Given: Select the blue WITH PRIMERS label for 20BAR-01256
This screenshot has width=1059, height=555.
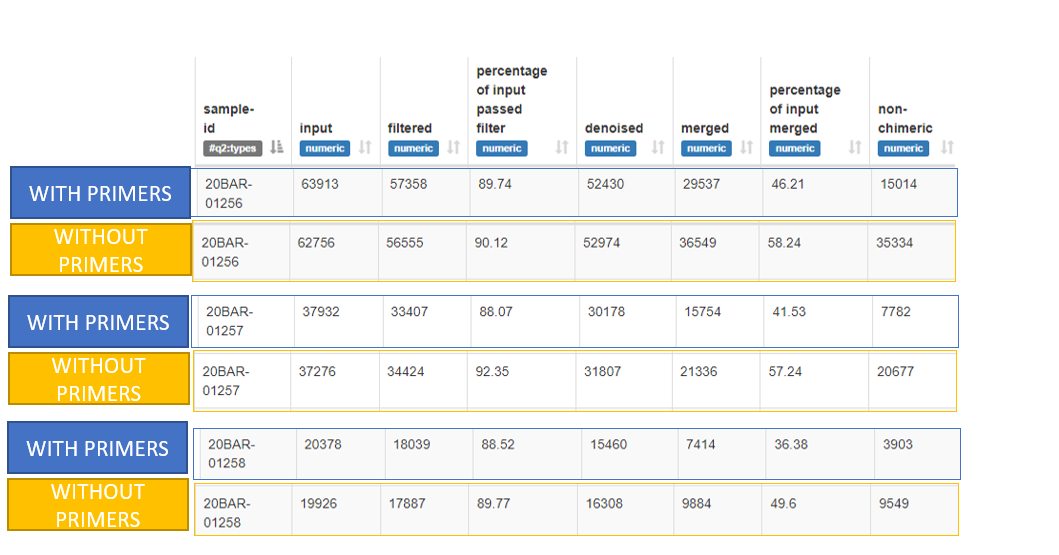Looking at the screenshot, I should (100, 193).
